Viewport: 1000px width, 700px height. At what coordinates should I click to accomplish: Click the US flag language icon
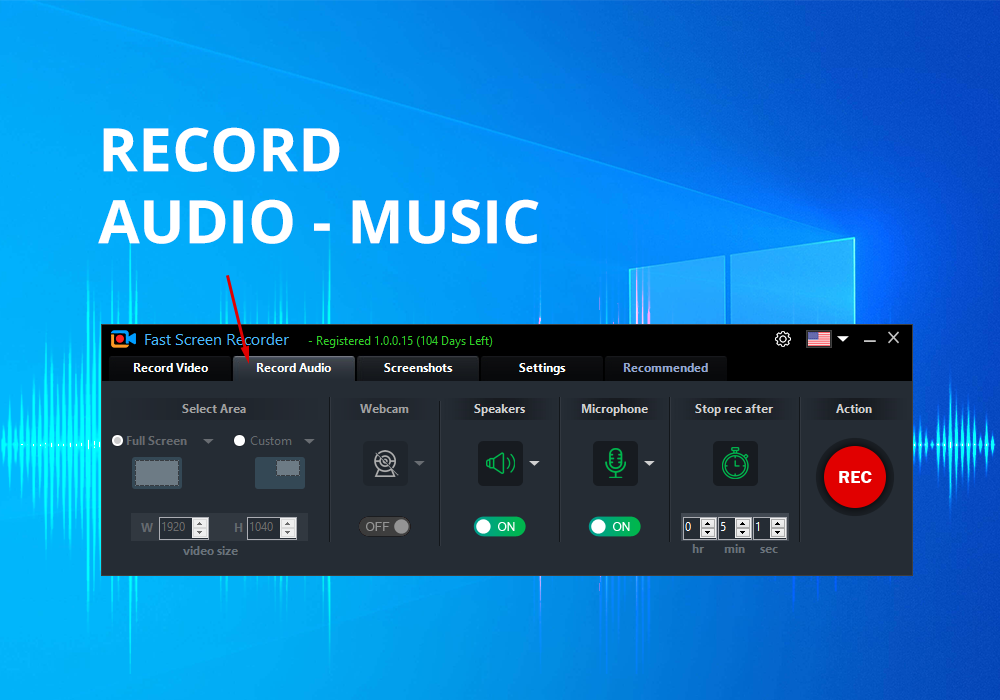(x=818, y=339)
